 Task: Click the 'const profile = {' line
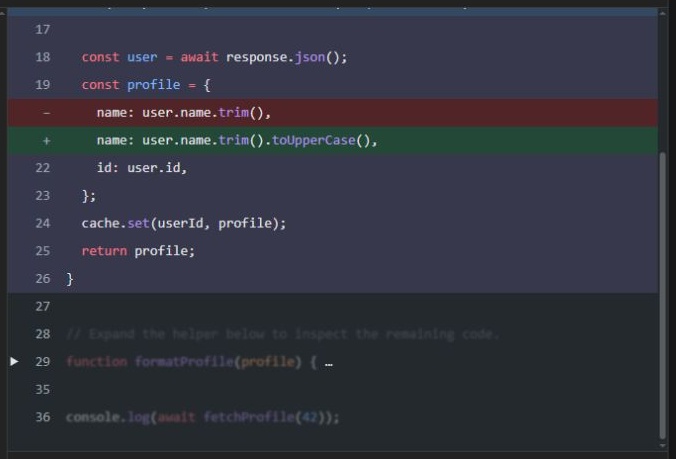[x=146, y=84]
